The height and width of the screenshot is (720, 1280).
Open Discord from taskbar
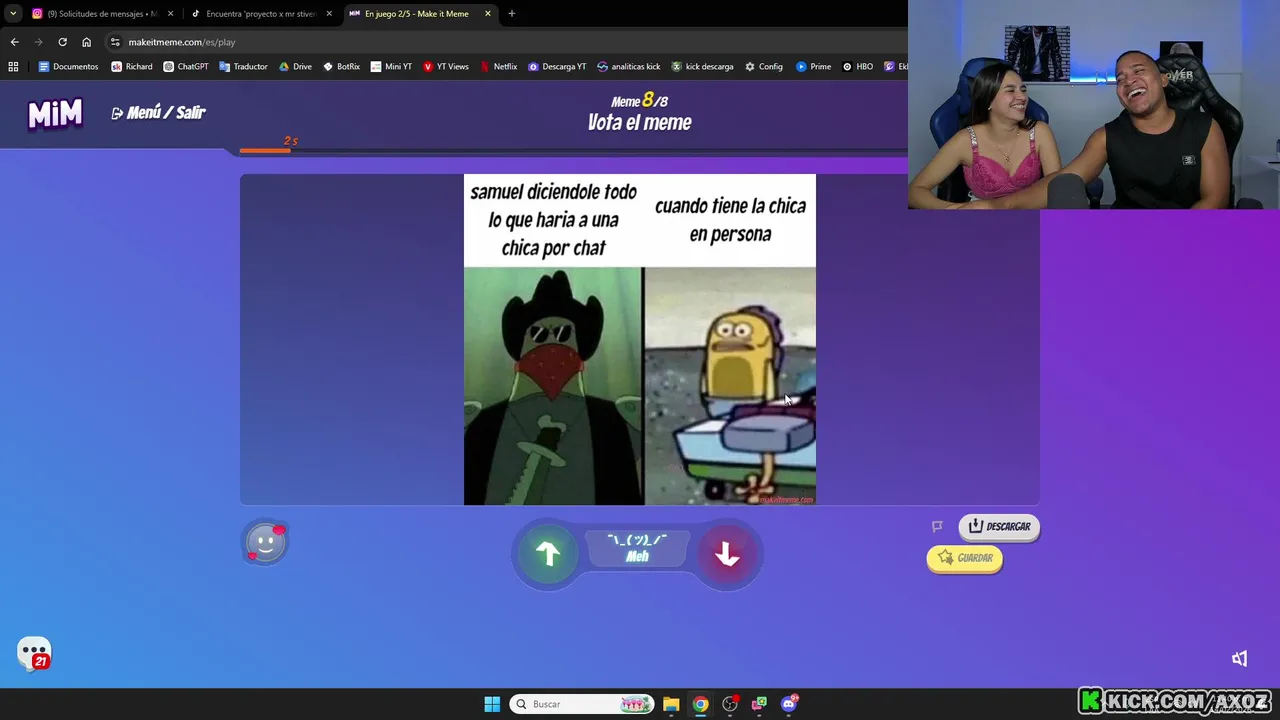[789, 704]
